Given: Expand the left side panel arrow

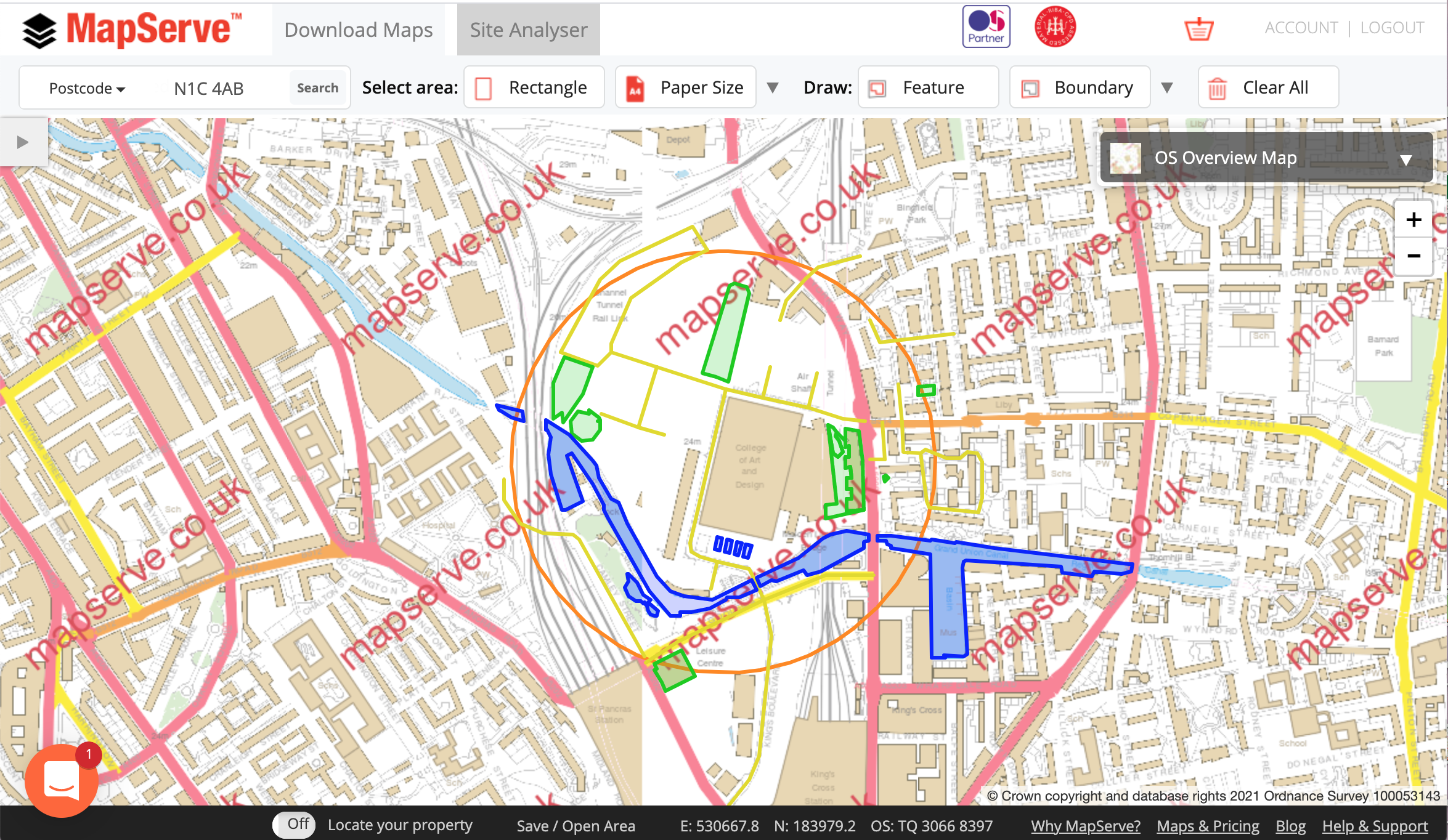Looking at the screenshot, I should point(23,142).
